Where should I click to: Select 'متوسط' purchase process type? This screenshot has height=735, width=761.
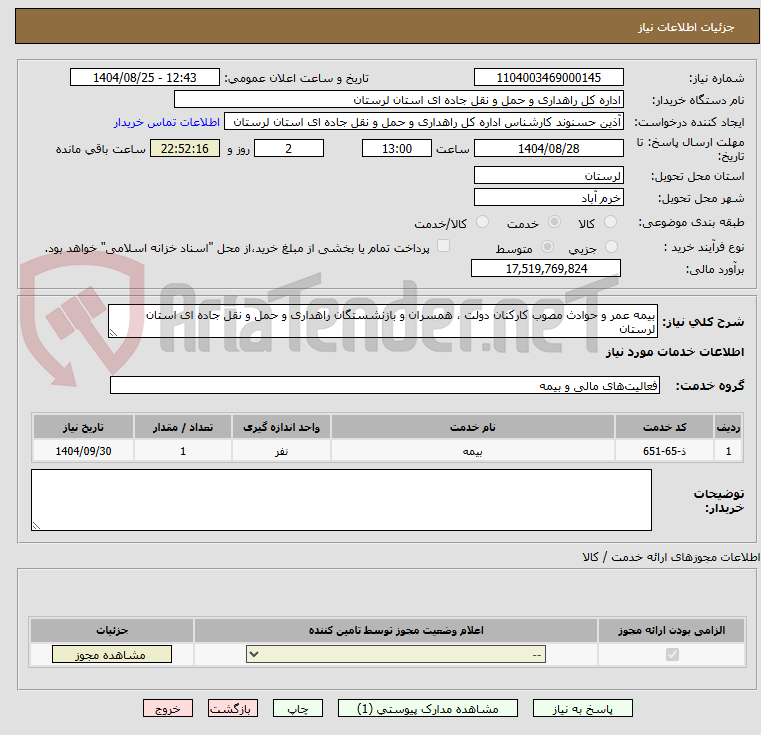(547, 247)
